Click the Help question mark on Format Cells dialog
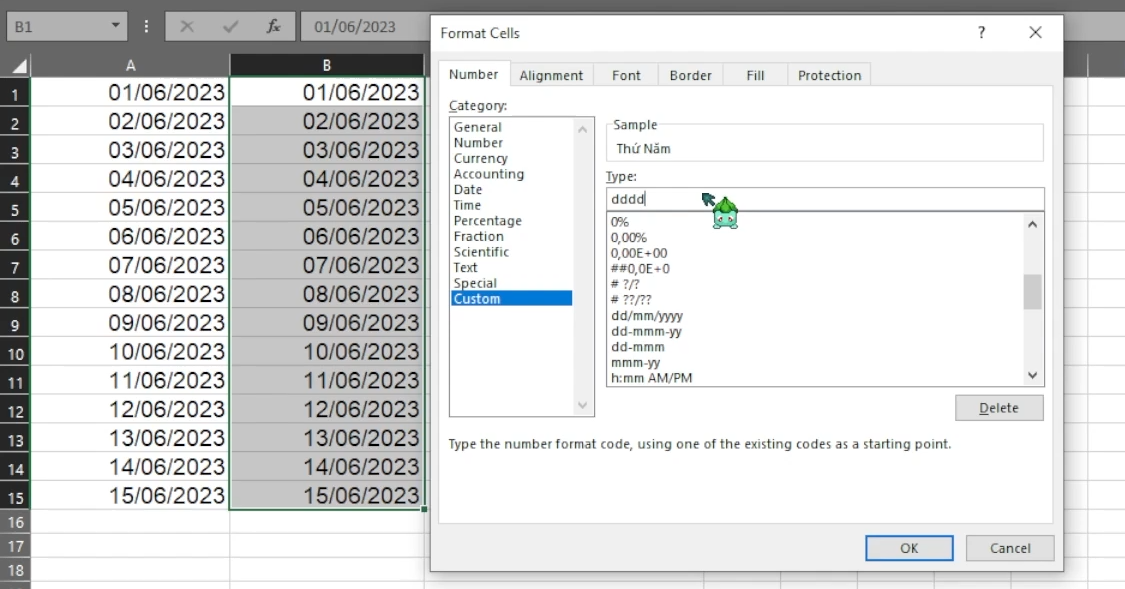Viewport: 1125px width, 589px height. 981,32
